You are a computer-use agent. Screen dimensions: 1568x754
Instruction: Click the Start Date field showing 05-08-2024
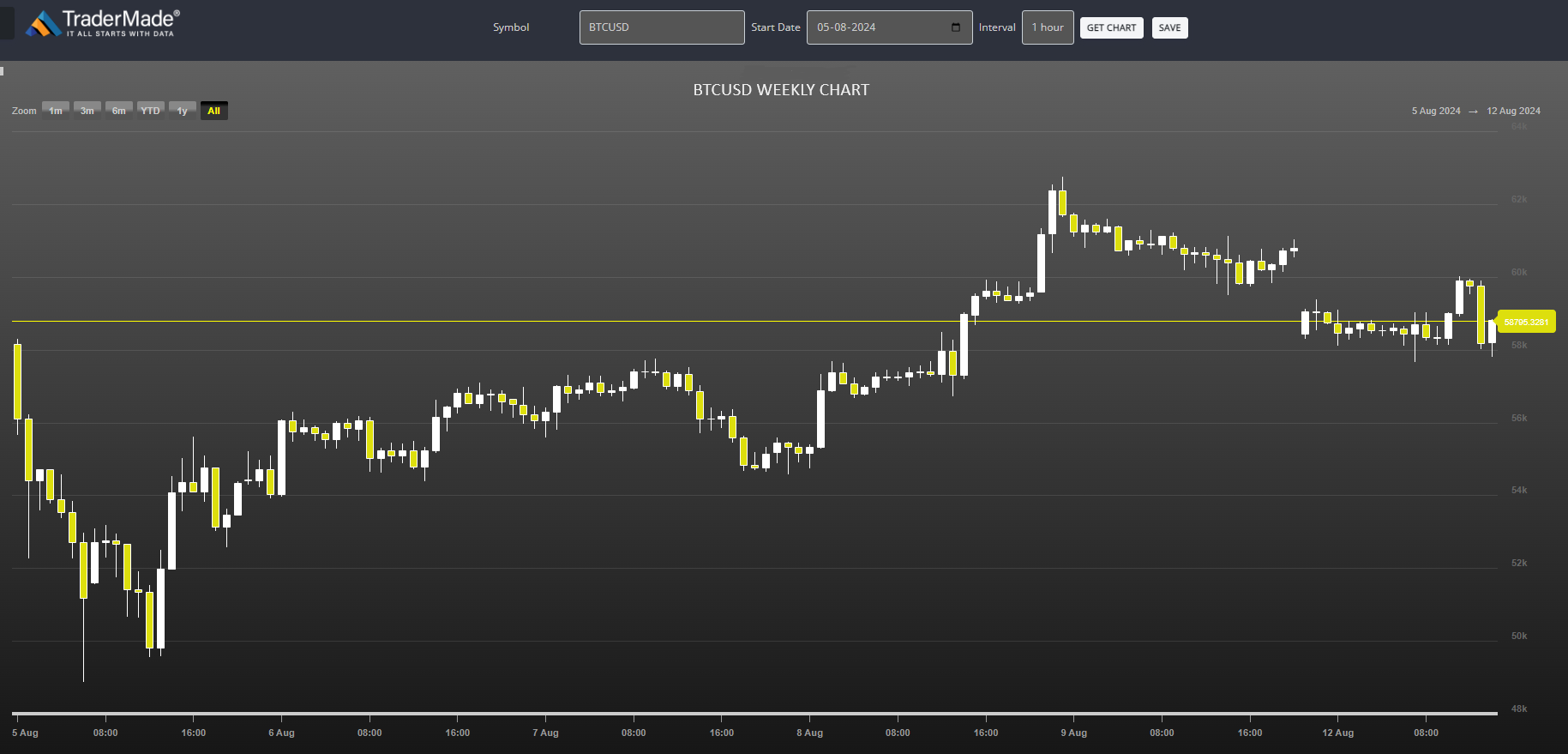(x=889, y=27)
